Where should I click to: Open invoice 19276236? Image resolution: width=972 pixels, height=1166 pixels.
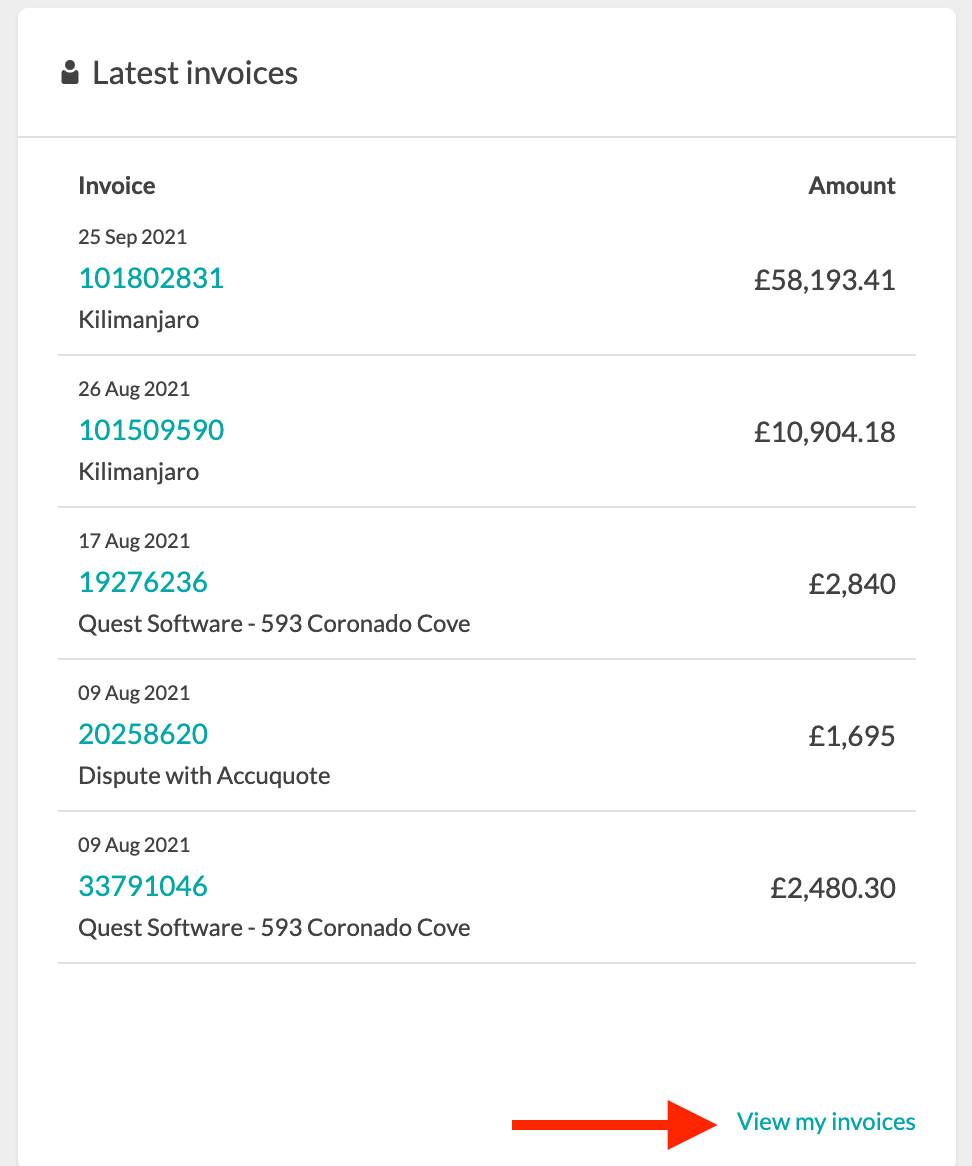[x=143, y=582]
